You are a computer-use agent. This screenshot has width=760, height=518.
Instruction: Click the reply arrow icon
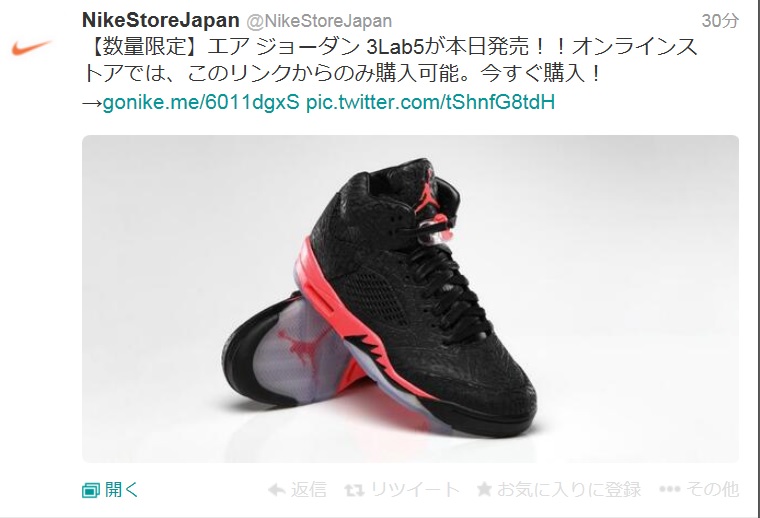click(277, 490)
